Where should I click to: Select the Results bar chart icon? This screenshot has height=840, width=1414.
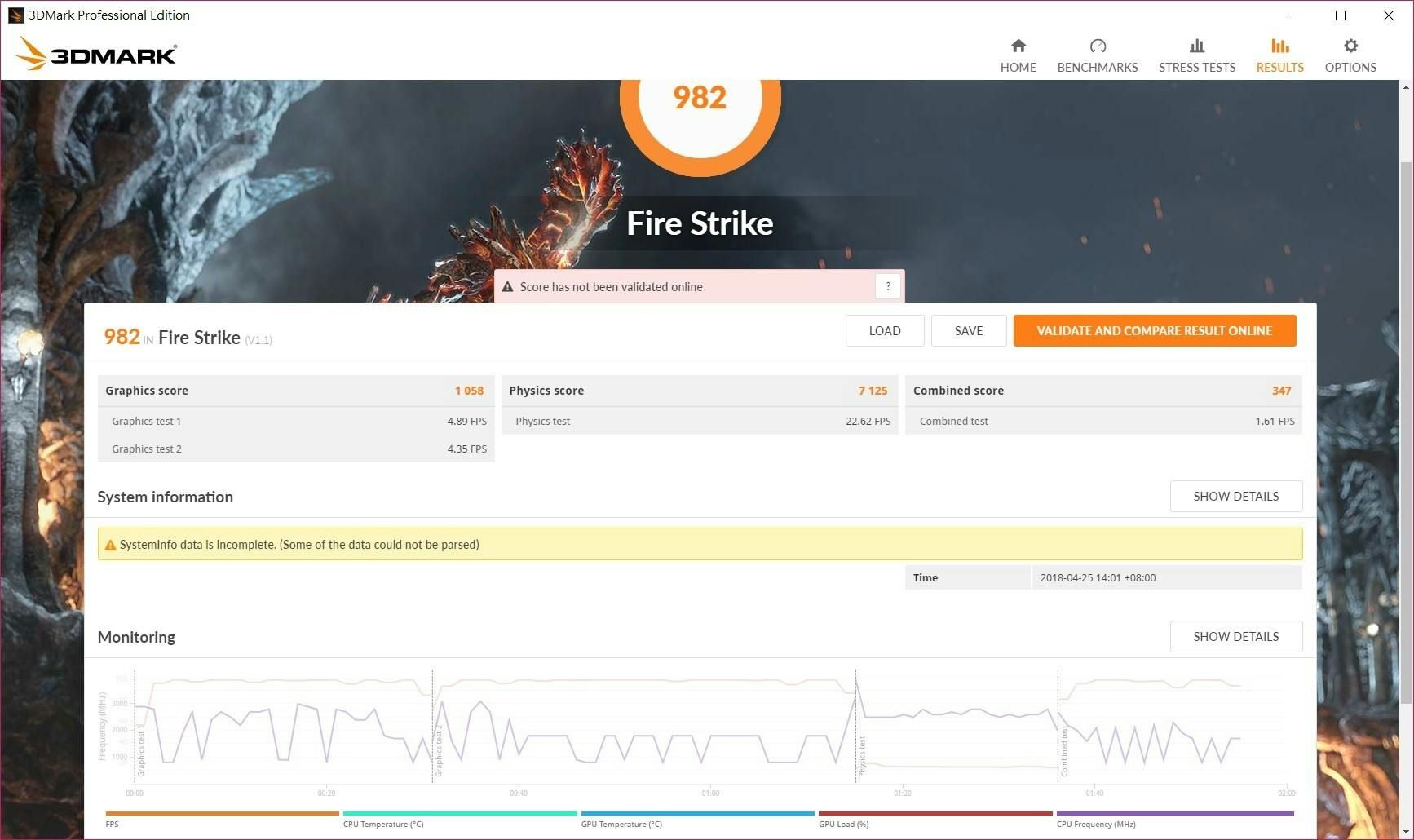[x=1279, y=46]
